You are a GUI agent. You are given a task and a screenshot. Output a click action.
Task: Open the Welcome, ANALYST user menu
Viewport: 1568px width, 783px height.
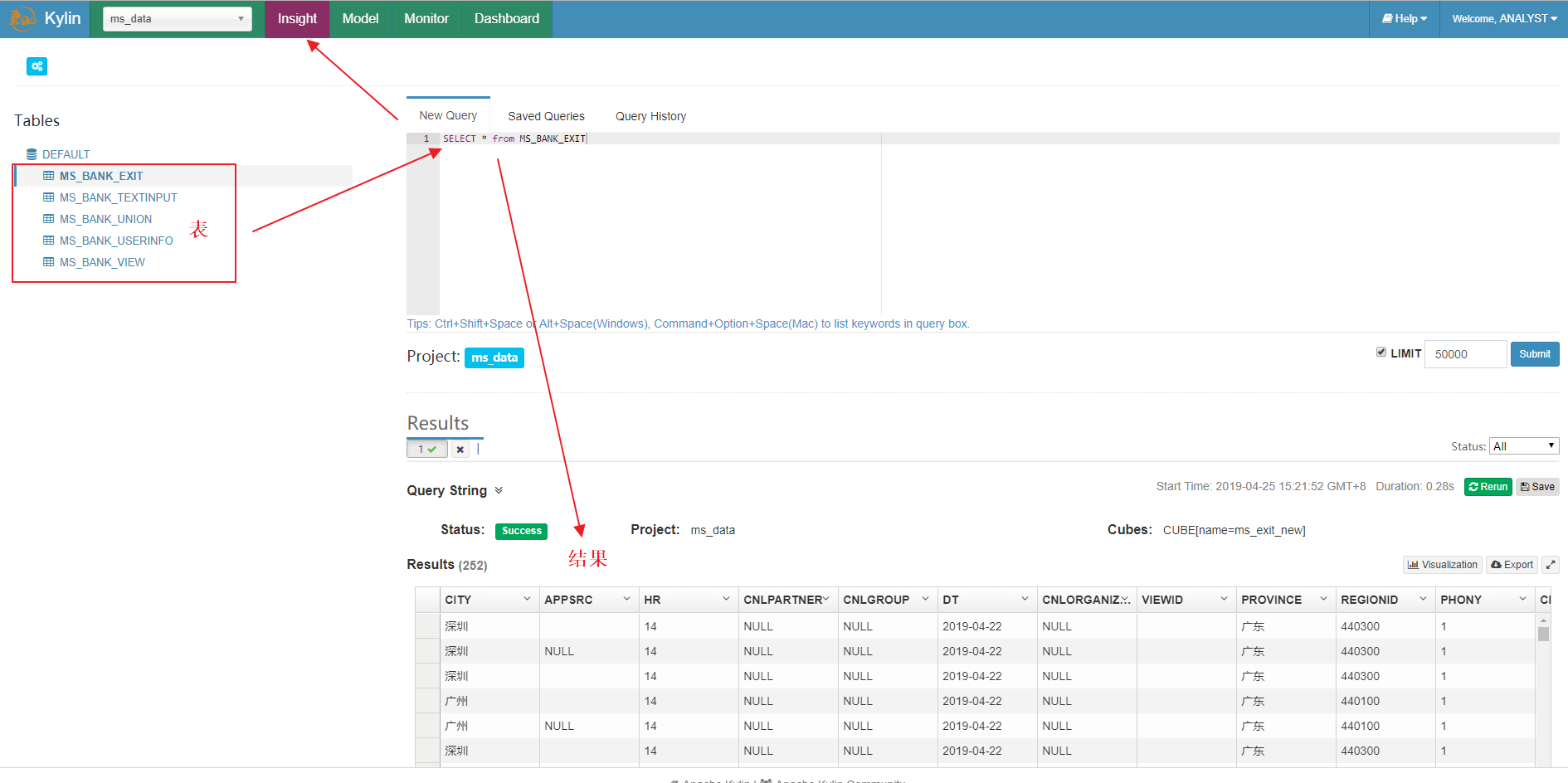(1503, 19)
